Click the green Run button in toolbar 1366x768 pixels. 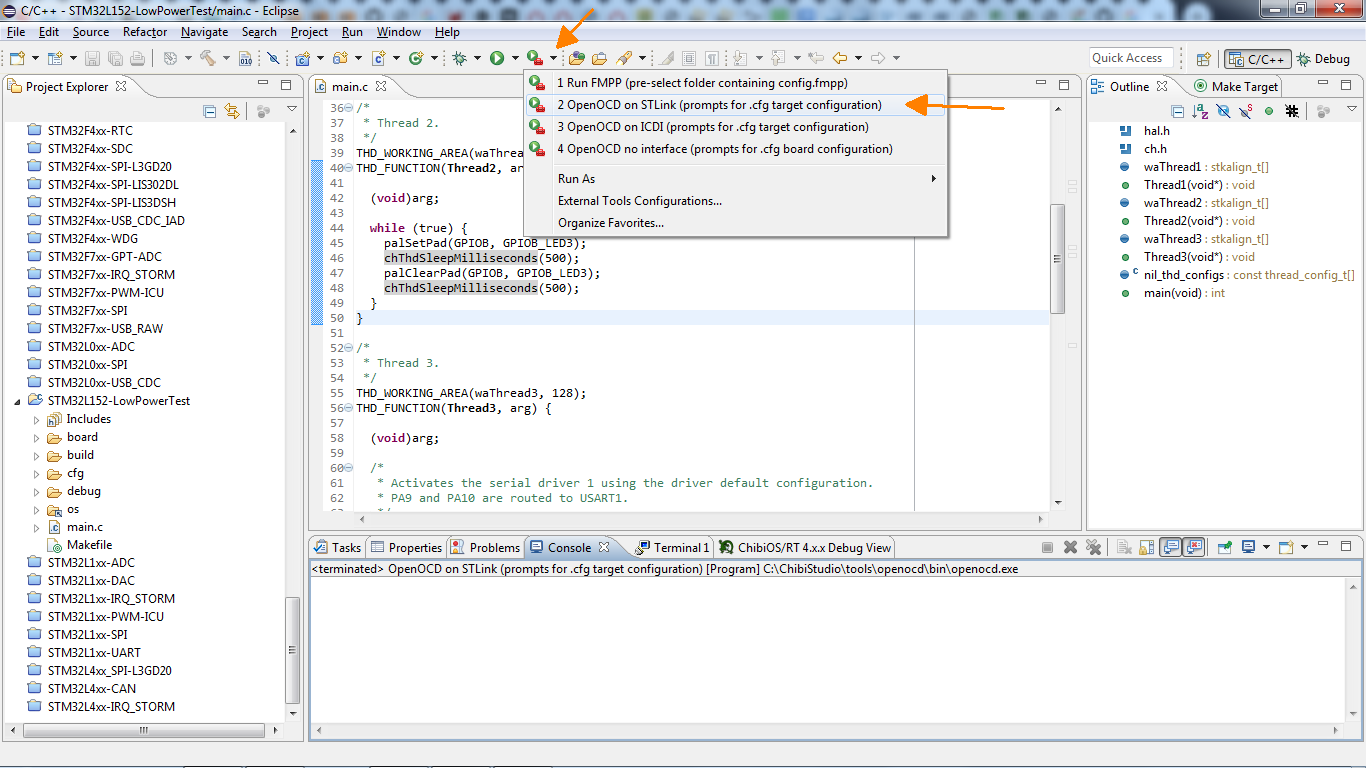[497, 59]
